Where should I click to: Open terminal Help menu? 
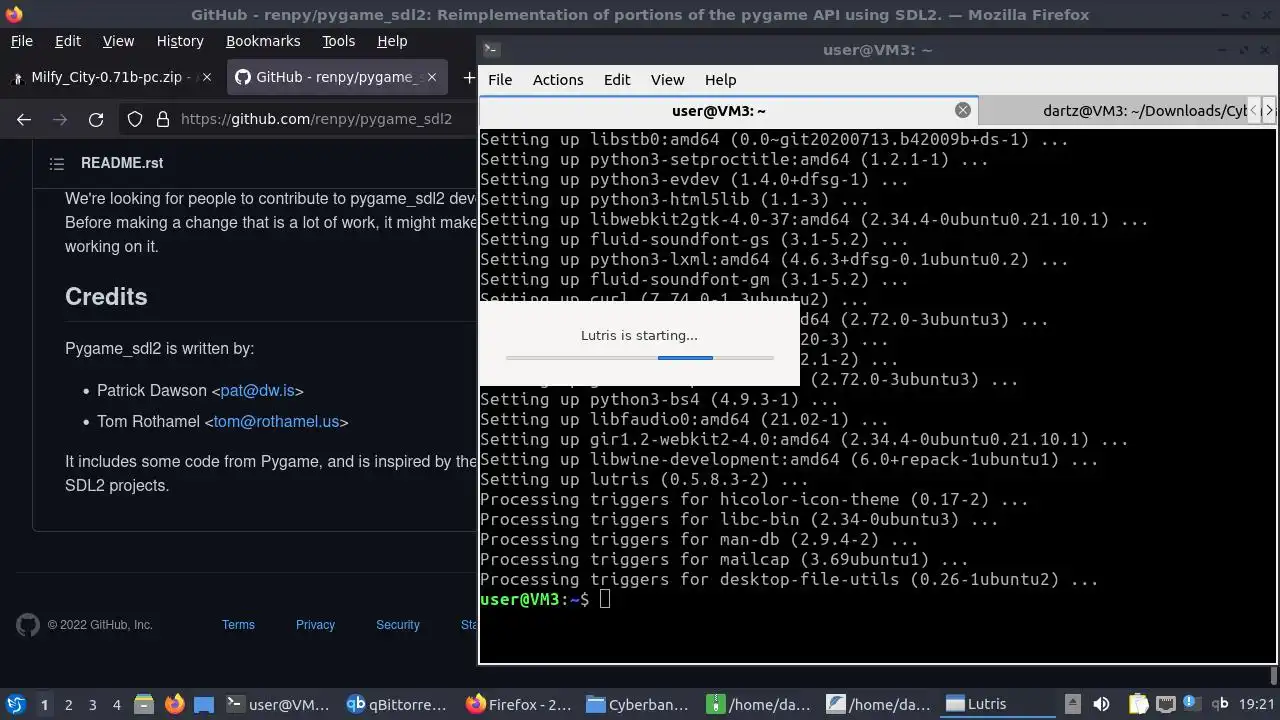(720, 80)
